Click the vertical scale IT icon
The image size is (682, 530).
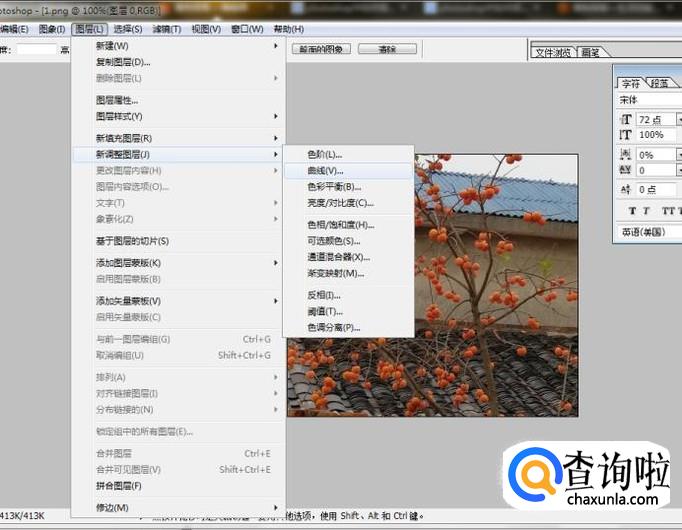[x=626, y=135]
